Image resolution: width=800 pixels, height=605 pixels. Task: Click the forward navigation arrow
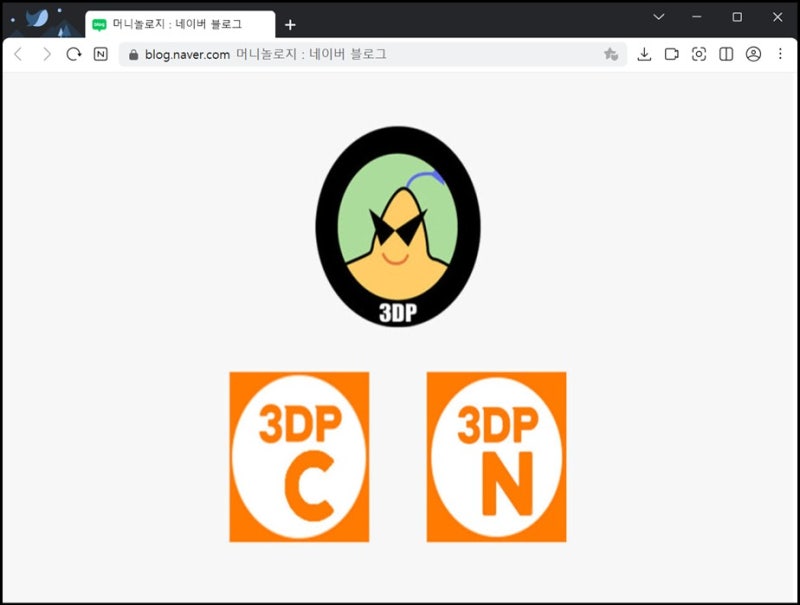[x=44, y=55]
